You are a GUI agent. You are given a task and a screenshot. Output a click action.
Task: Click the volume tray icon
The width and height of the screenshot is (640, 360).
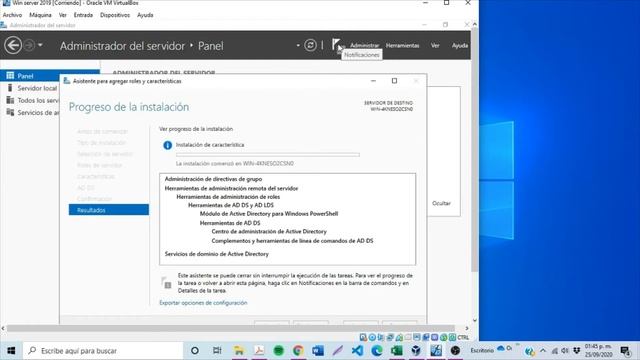point(565,351)
